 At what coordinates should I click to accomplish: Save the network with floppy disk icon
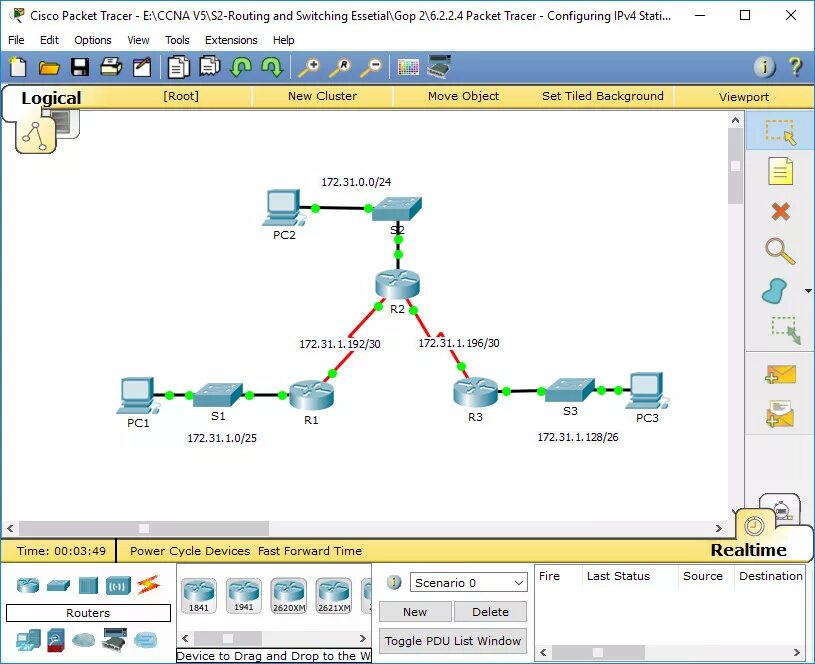pos(80,67)
